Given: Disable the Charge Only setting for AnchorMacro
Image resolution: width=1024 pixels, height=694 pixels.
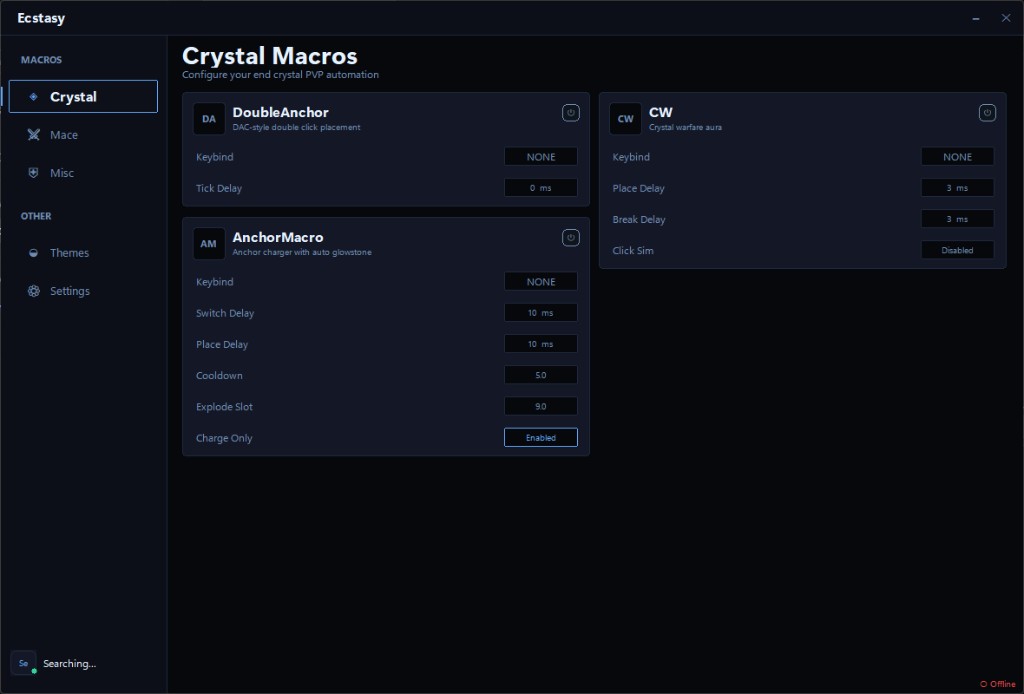Looking at the screenshot, I should pyautogui.click(x=540, y=437).
